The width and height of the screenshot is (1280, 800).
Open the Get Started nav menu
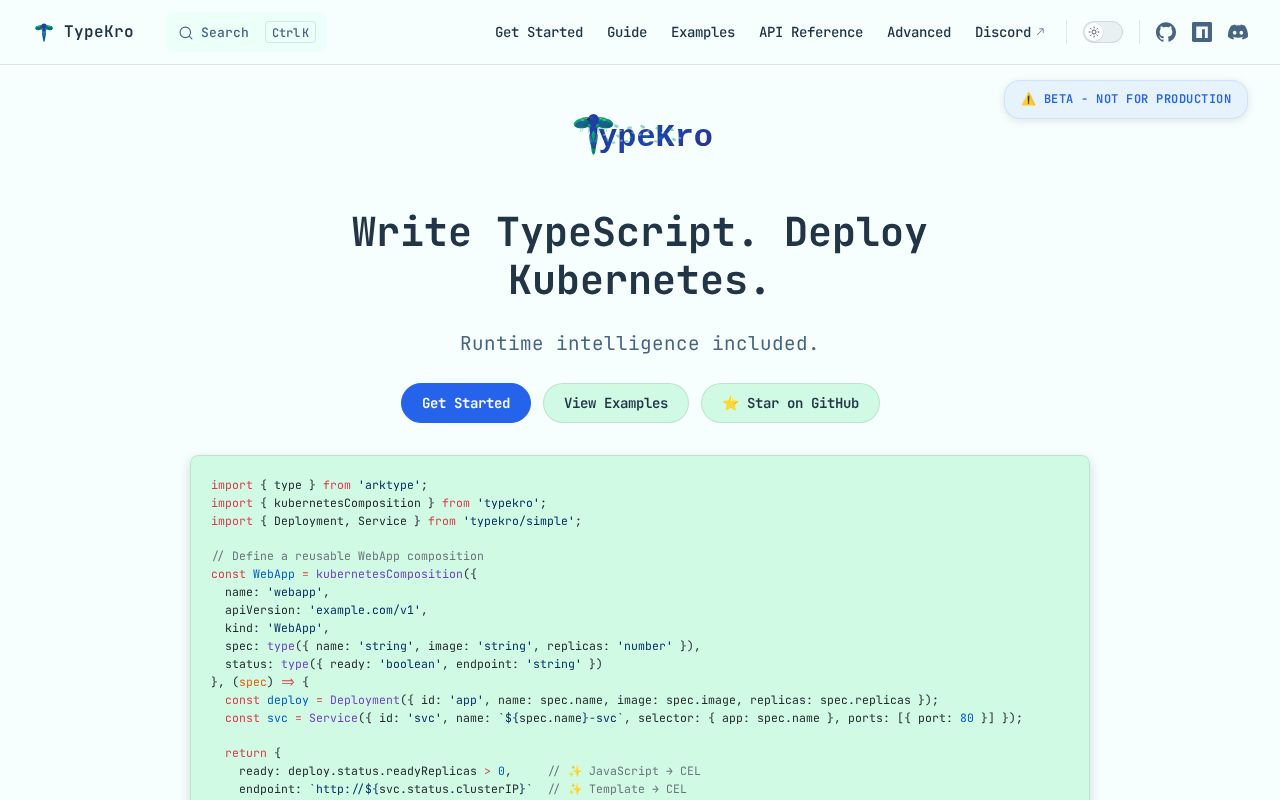pyautogui.click(x=539, y=32)
